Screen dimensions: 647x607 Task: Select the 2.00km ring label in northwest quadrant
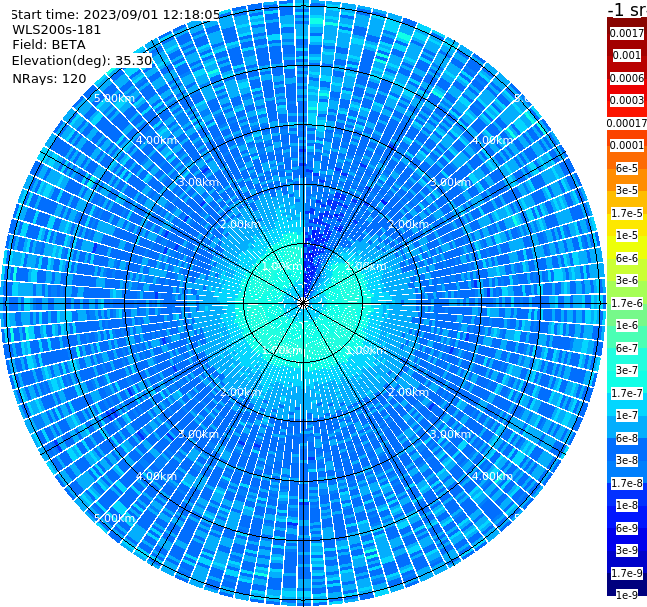(241, 224)
